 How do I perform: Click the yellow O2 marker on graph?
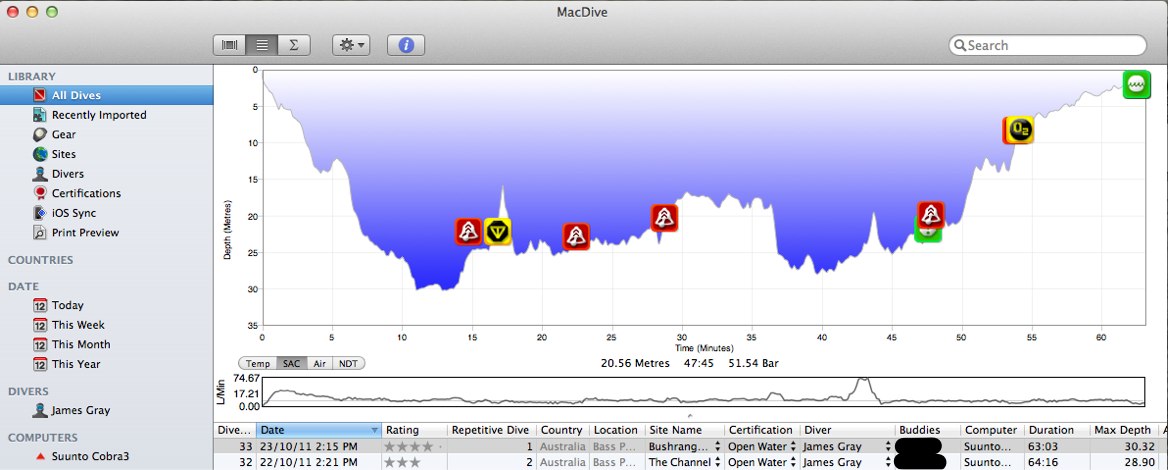(1018, 129)
